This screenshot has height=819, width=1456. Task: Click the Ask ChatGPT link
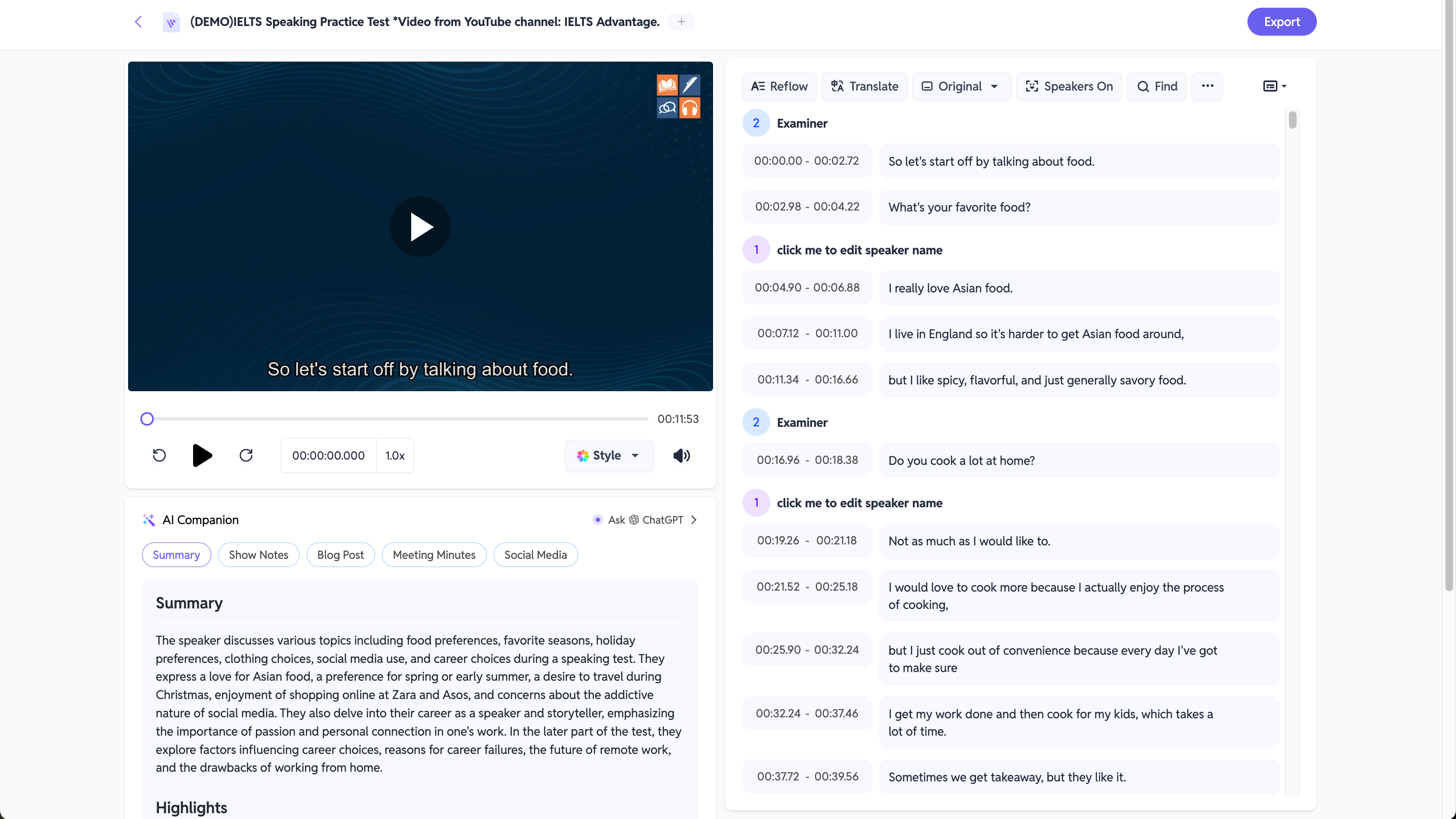(x=646, y=520)
